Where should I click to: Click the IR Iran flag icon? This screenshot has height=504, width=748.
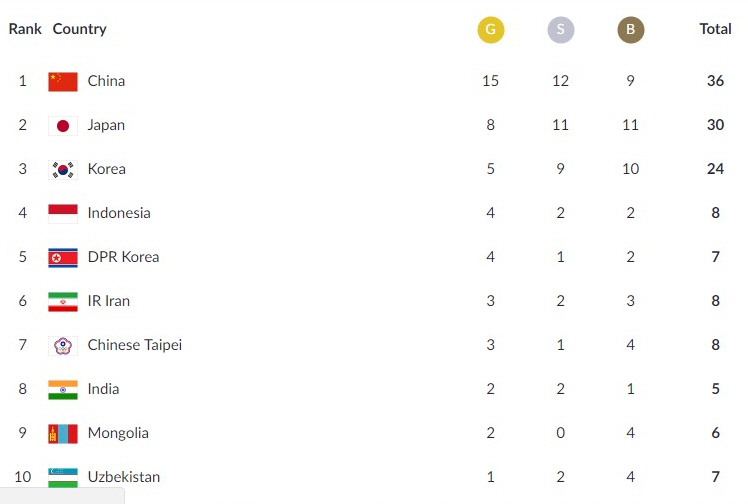click(x=63, y=302)
